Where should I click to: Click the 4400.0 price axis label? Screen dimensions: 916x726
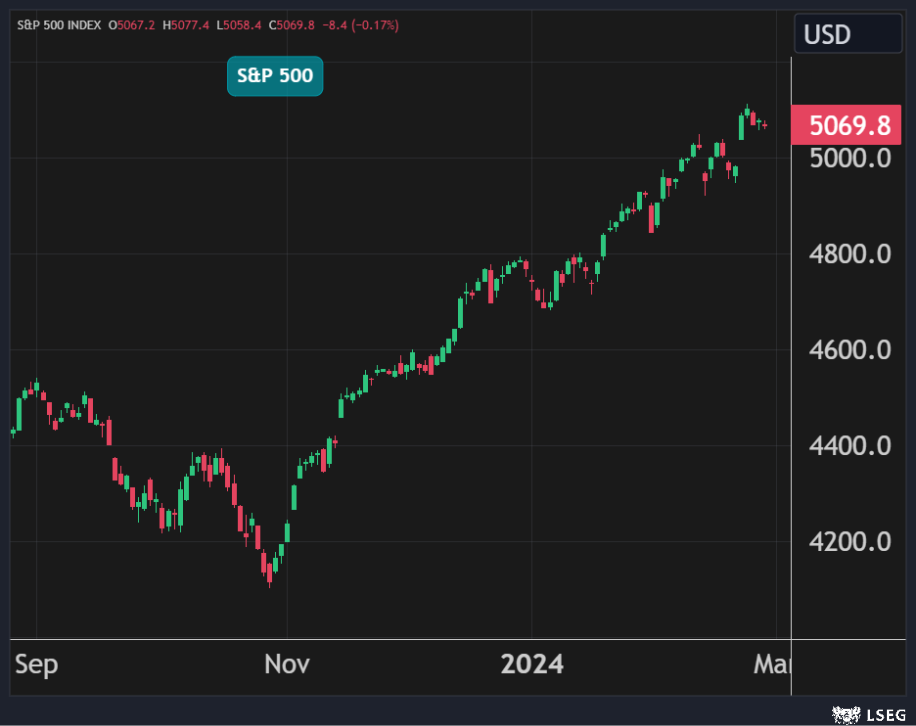click(850, 445)
